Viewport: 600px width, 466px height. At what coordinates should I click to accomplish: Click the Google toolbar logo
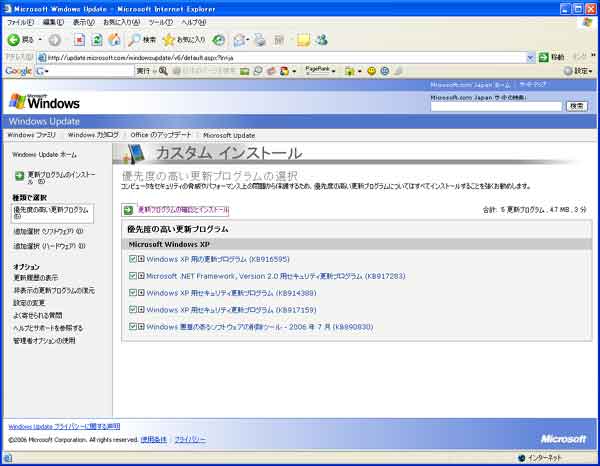point(18,71)
